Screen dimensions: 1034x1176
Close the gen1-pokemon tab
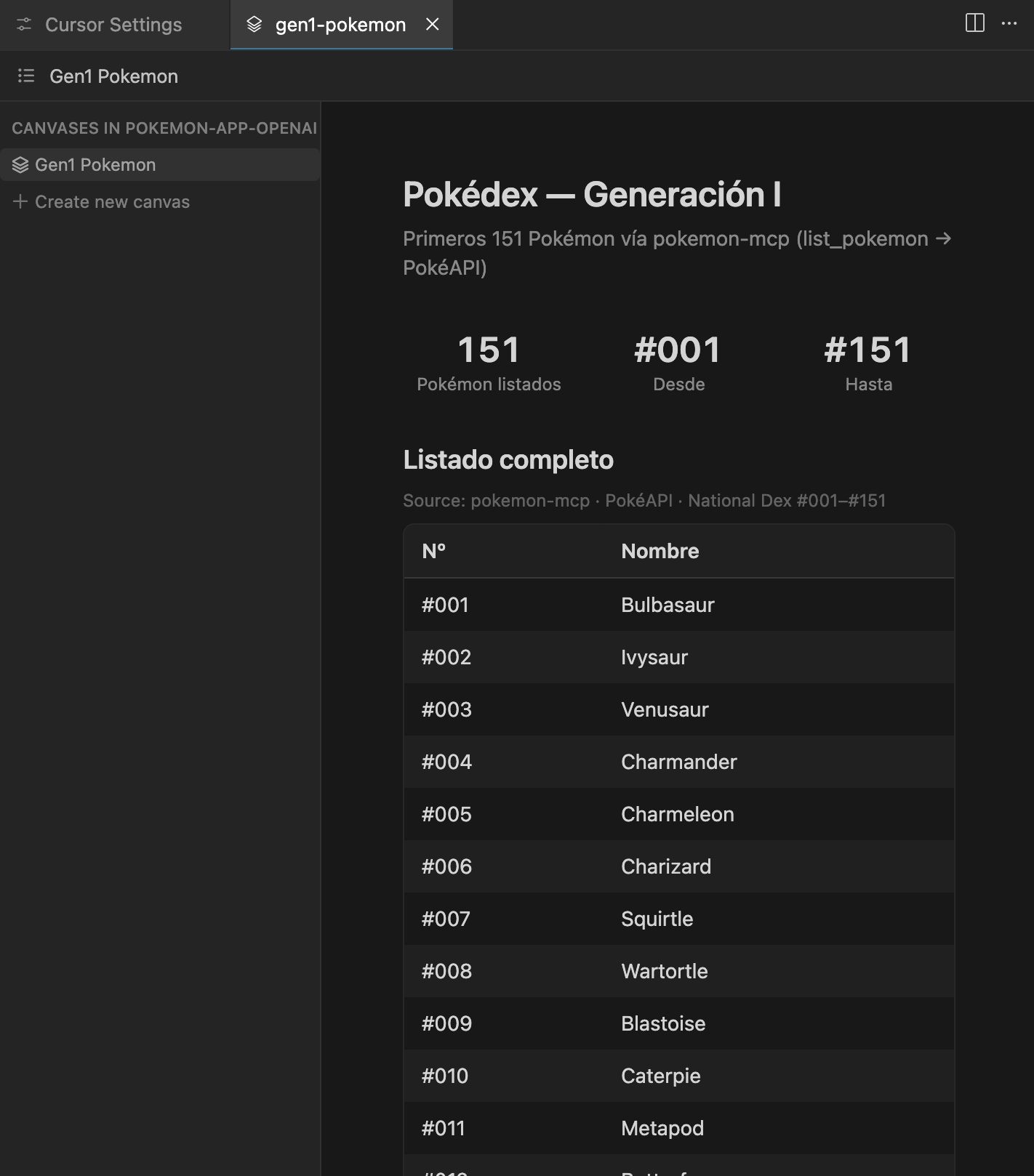pyautogui.click(x=433, y=25)
